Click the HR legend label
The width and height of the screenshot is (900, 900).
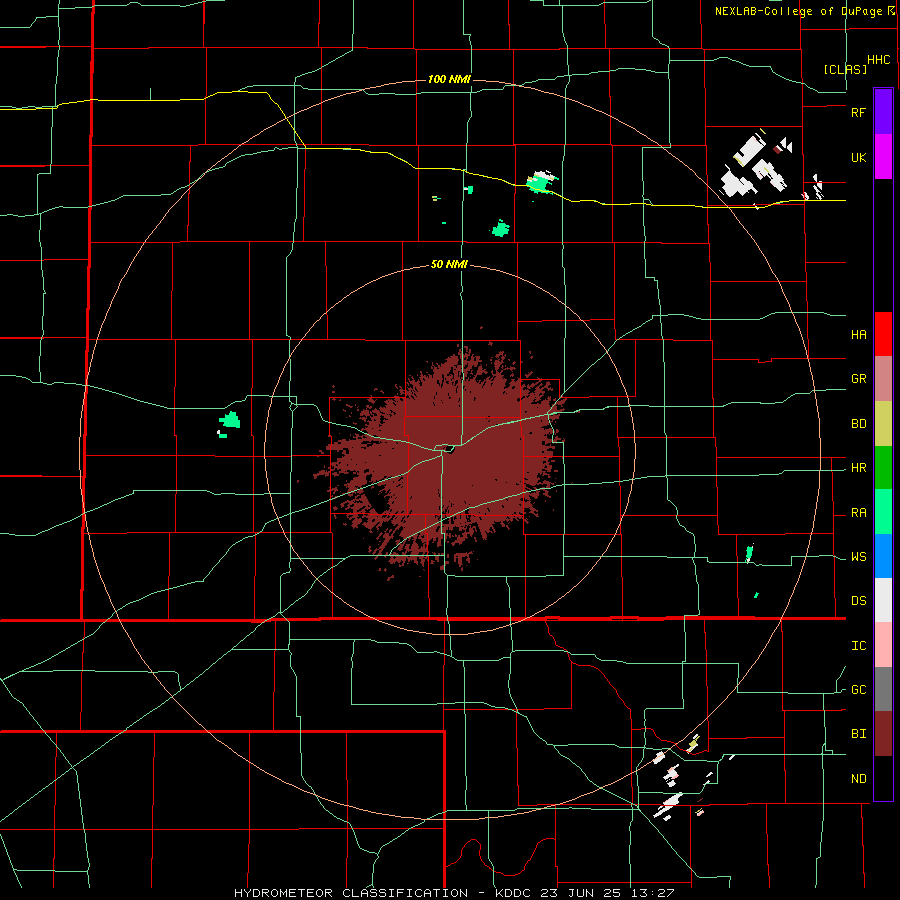pyautogui.click(x=858, y=468)
